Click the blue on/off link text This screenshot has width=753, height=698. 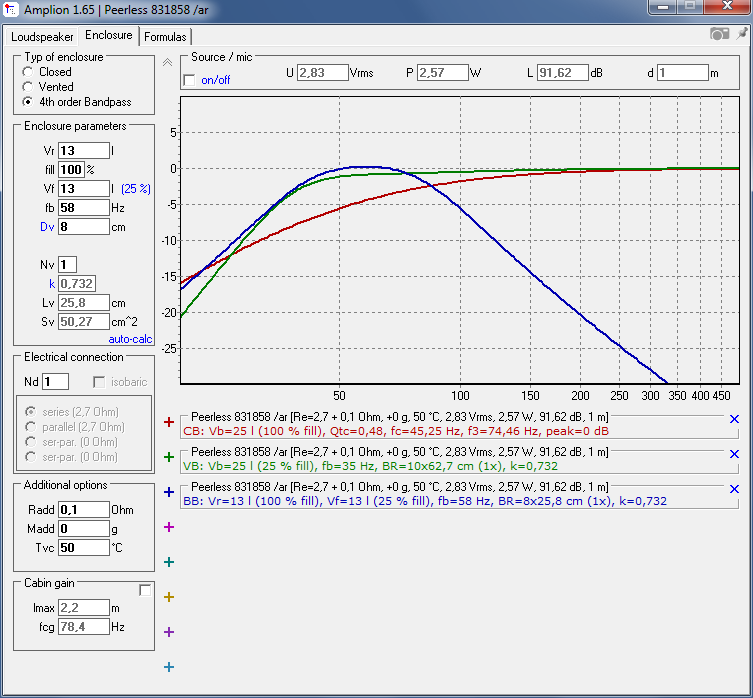[x=216, y=80]
